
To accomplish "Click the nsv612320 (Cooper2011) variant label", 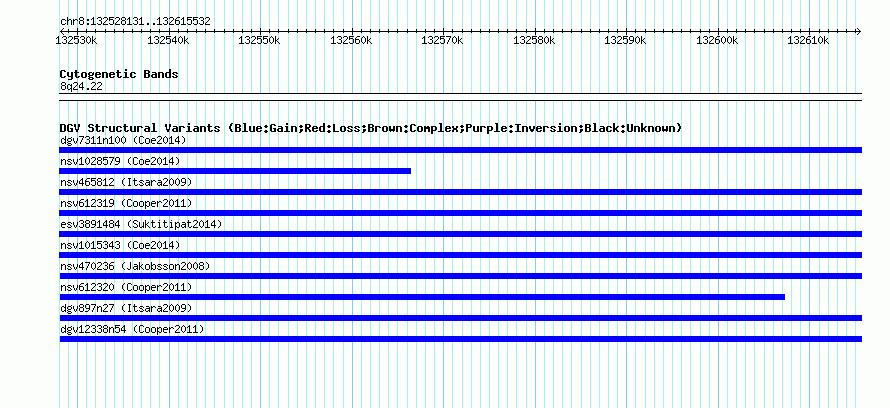I will point(126,287).
